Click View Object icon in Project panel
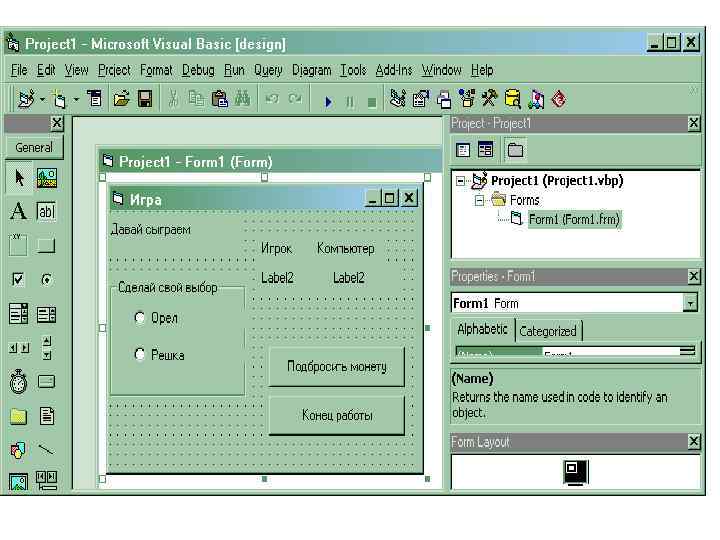 tap(485, 150)
